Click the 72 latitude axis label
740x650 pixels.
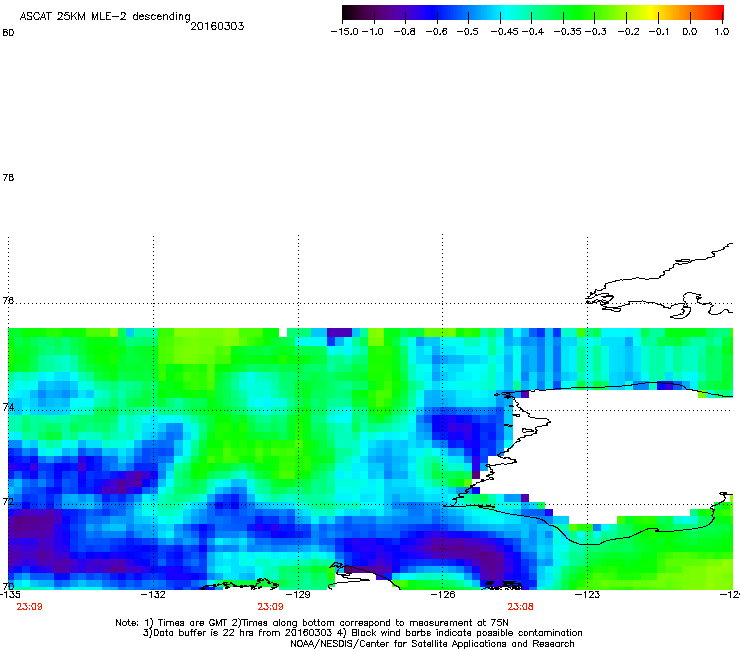tap(8, 501)
